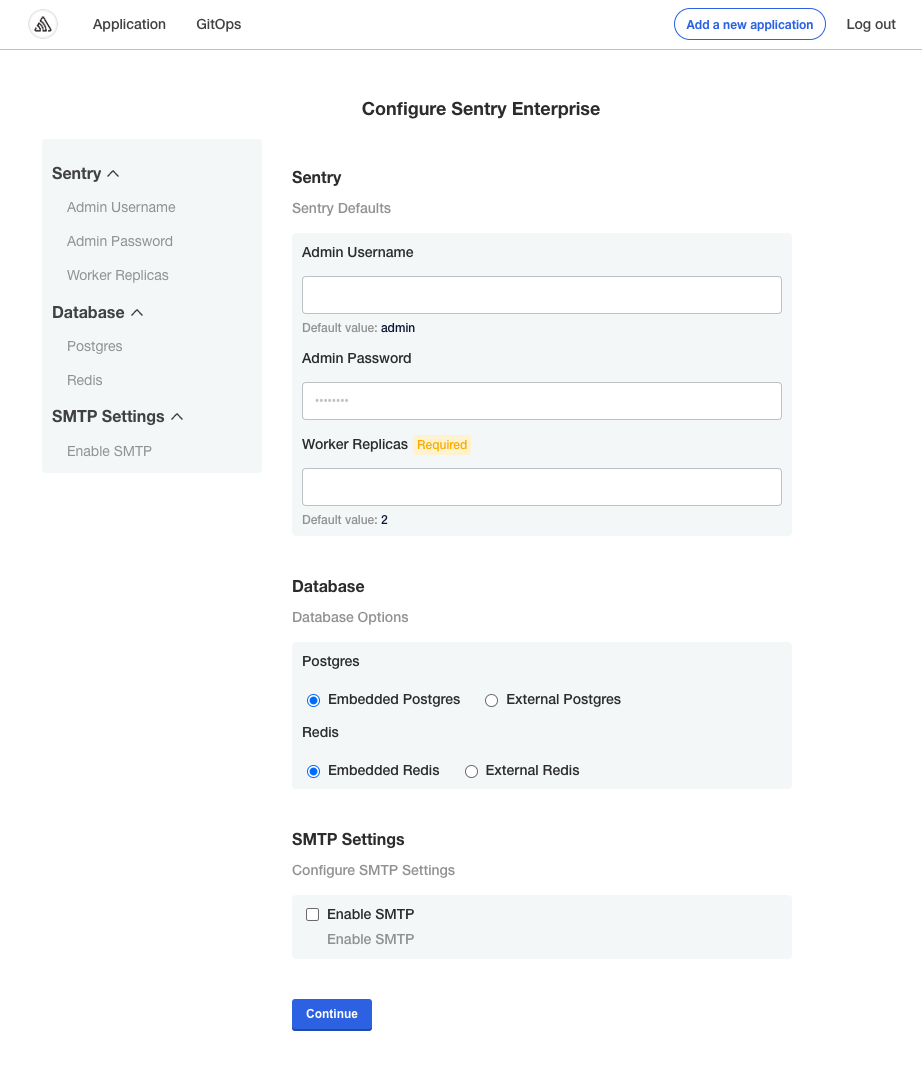The image size is (922, 1084).
Task: Collapse the SMTP Settings sidebar chevron
Action: pyautogui.click(x=177, y=417)
